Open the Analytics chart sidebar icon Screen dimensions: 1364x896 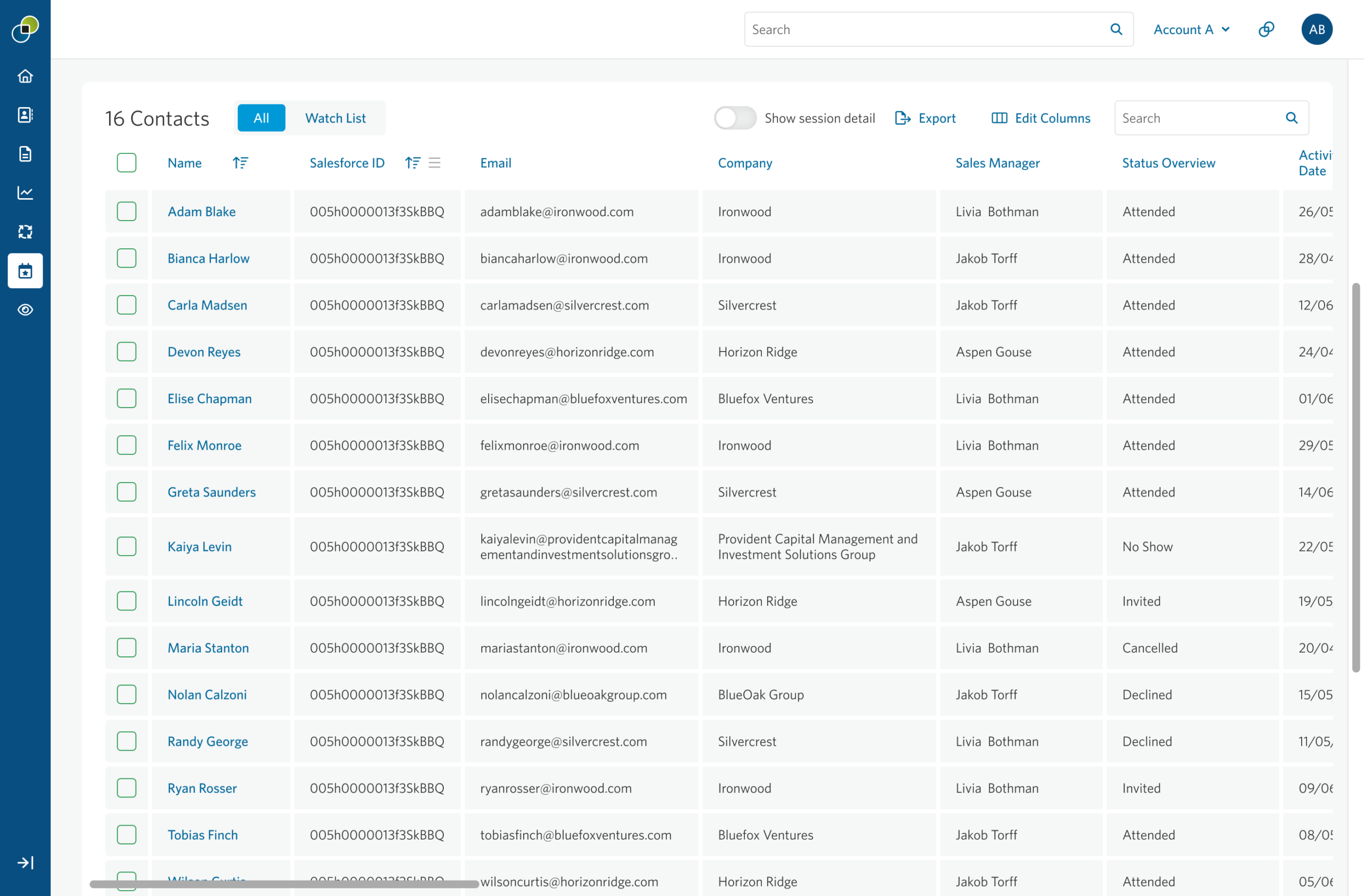tap(25, 193)
